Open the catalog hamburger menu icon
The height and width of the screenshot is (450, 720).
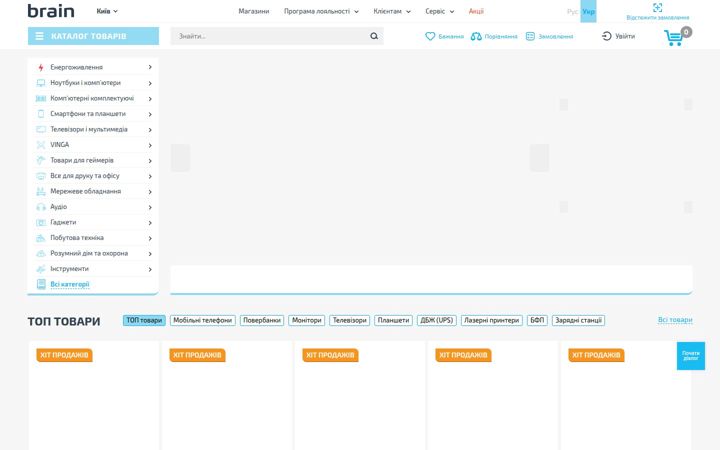pyautogui.click(x=39, y=36)
